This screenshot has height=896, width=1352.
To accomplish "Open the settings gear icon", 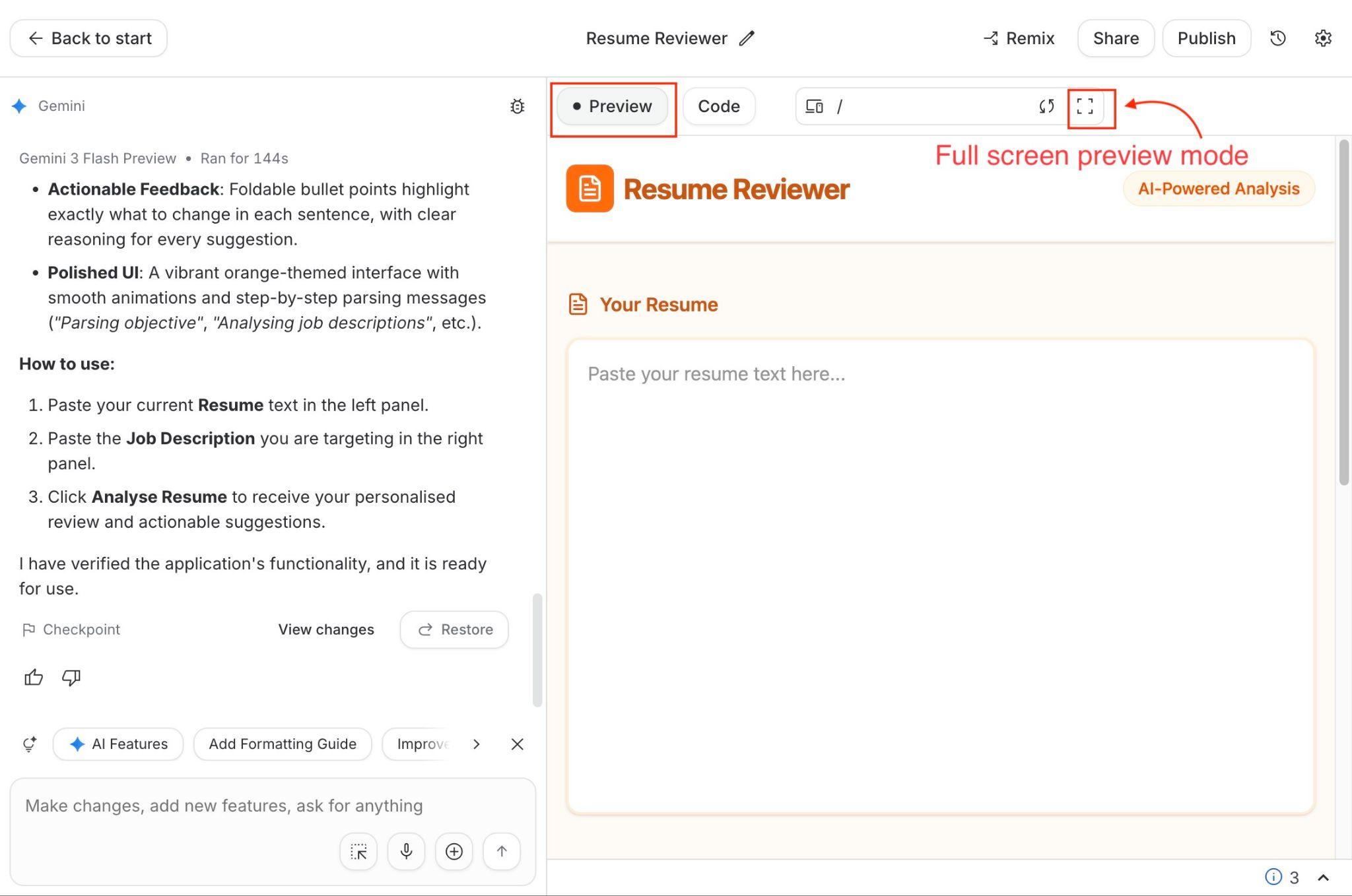I will click(x=1322, y=38).
